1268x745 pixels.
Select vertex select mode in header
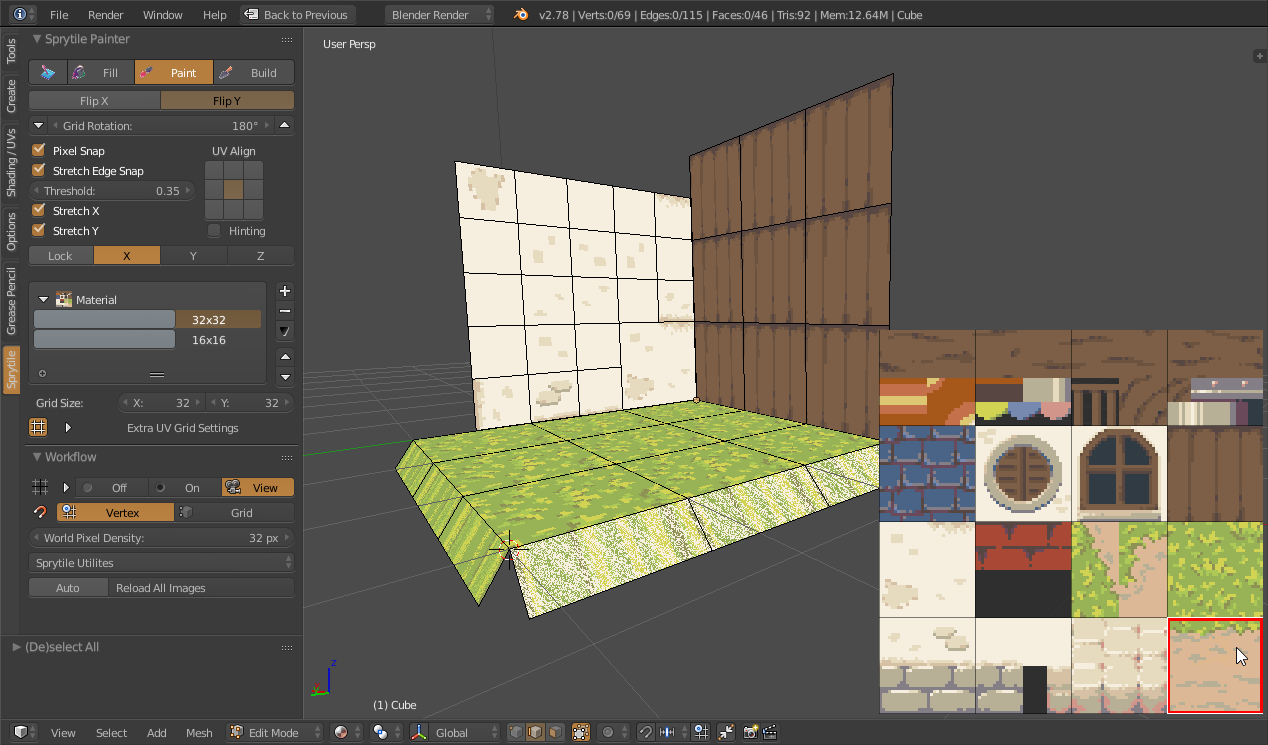[x=517, y=732]
